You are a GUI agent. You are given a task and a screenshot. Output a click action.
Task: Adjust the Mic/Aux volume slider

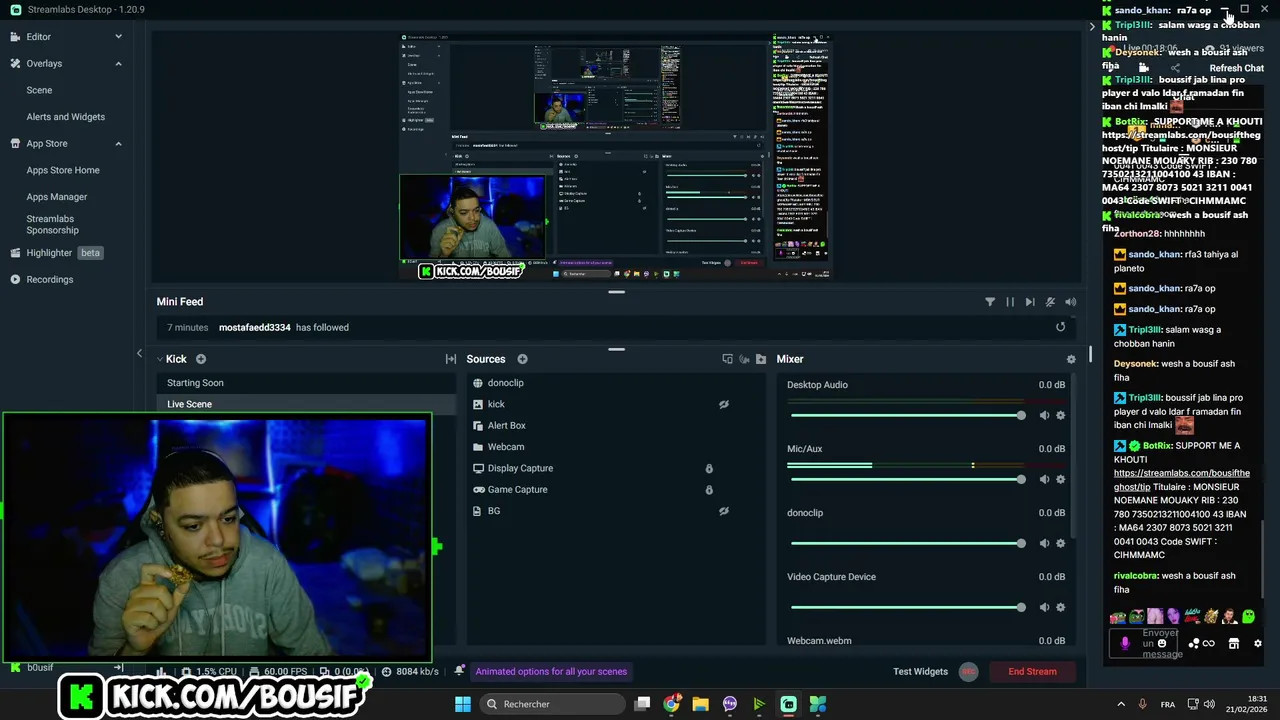[x=907, y=479]
